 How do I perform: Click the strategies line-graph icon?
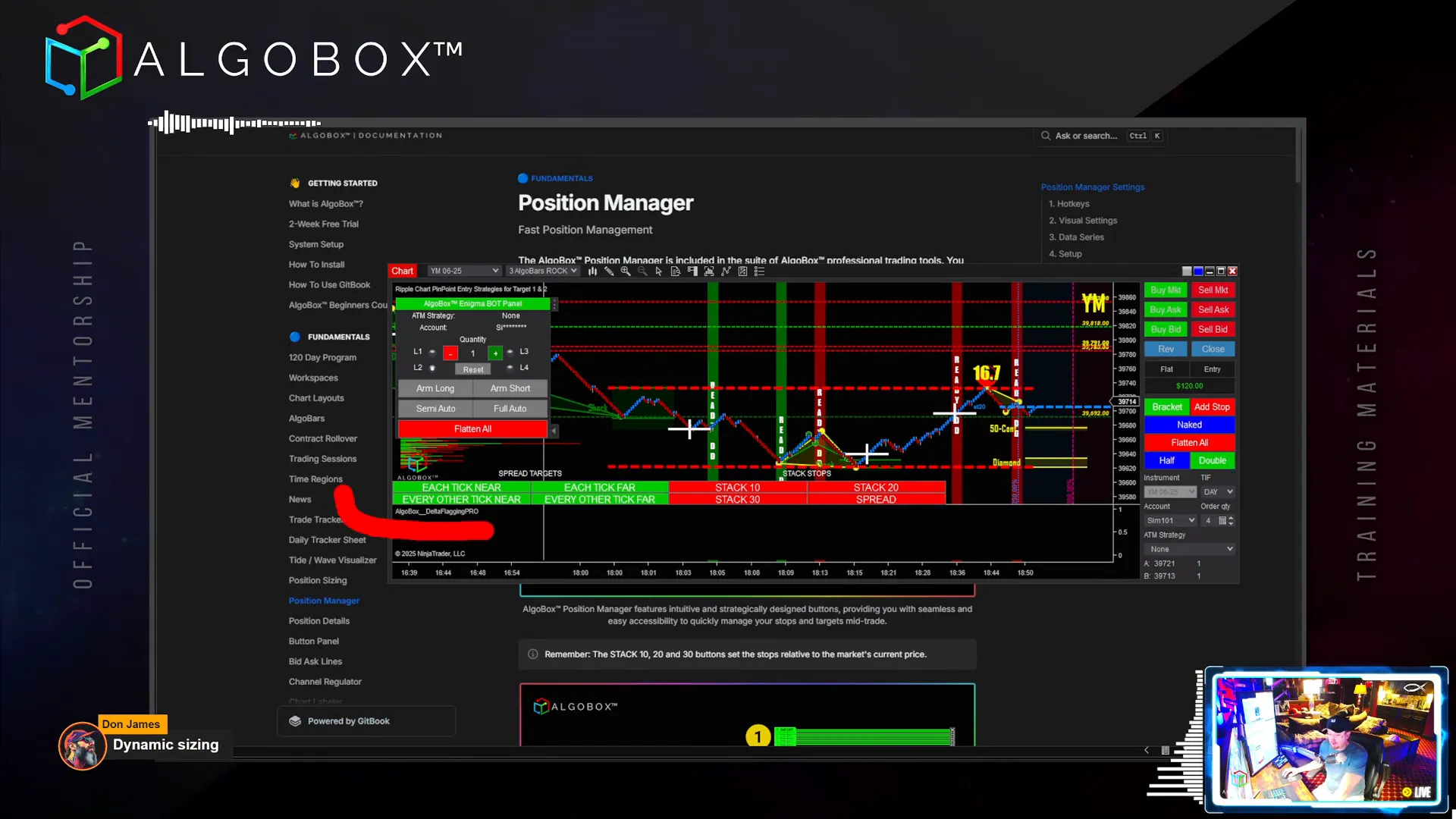coord(726,271)
